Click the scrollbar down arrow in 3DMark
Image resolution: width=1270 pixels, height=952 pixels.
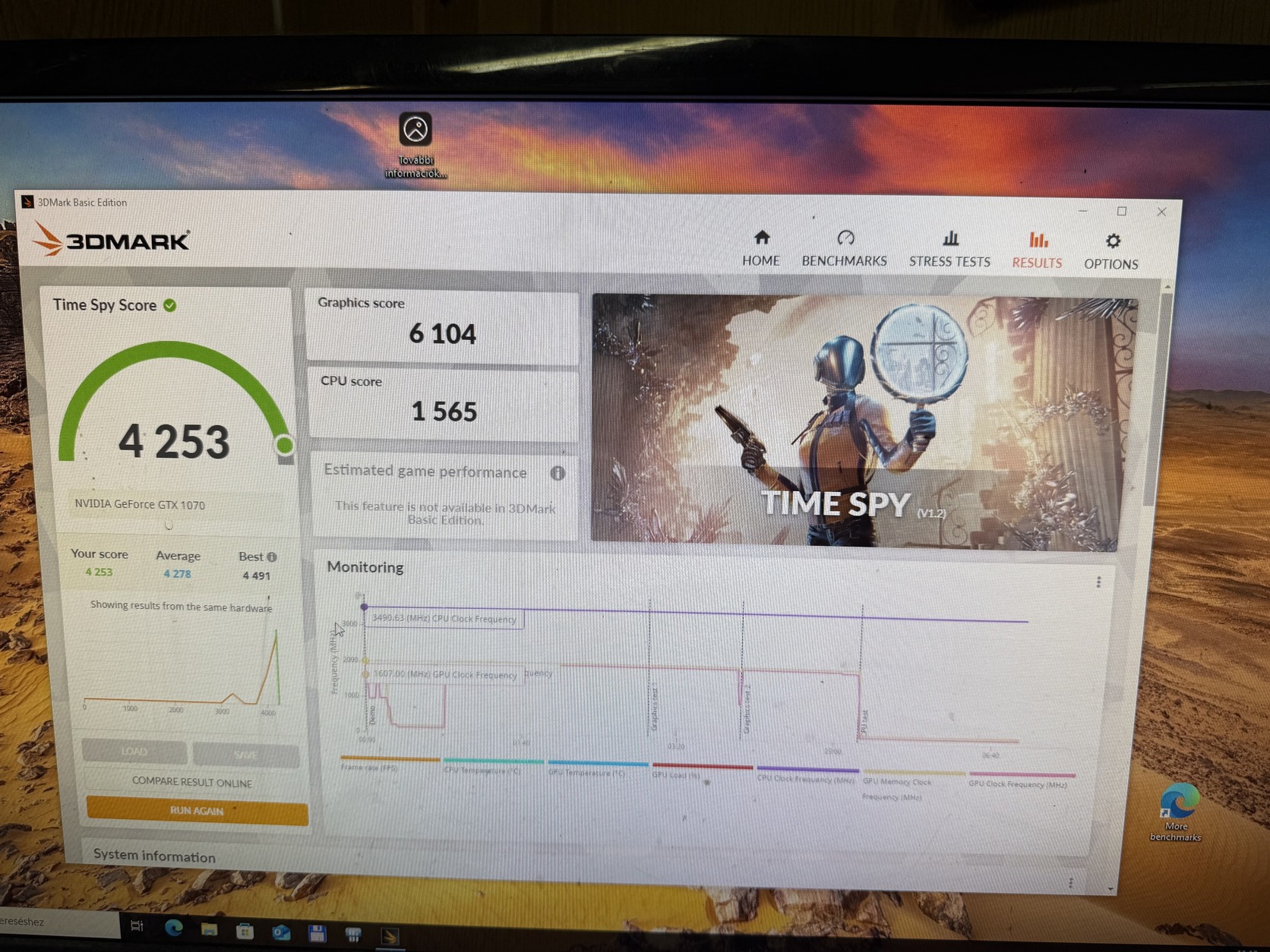click(x=1110, y=889)
